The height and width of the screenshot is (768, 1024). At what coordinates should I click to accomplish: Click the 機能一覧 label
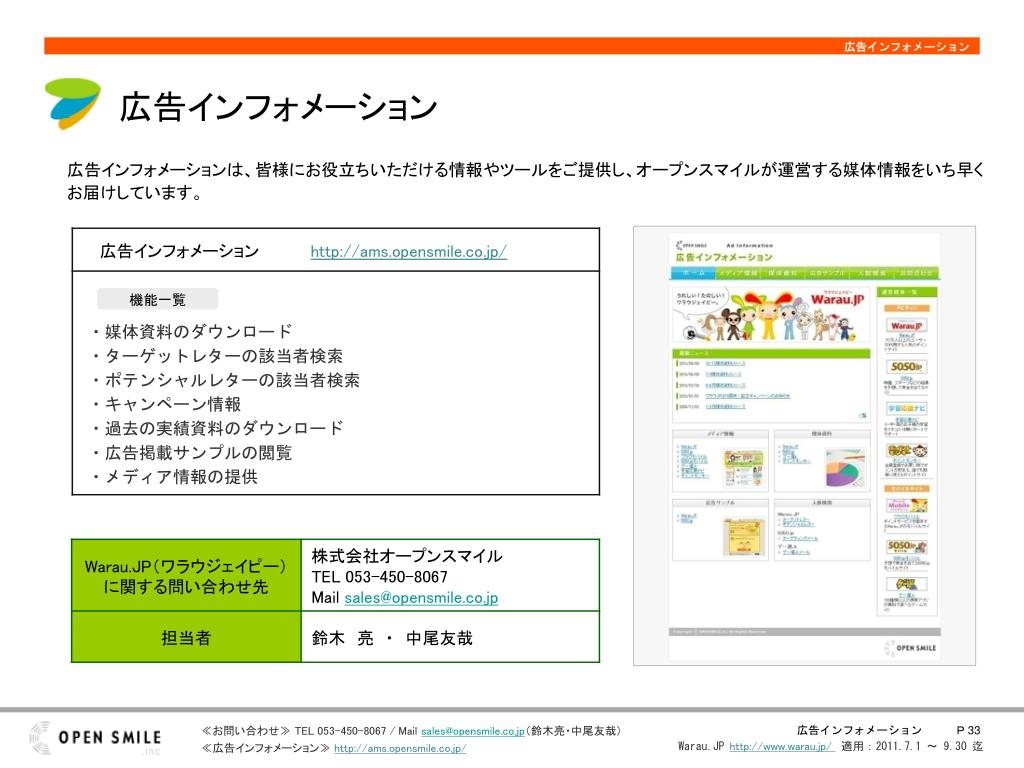click(x=157, y=299)
